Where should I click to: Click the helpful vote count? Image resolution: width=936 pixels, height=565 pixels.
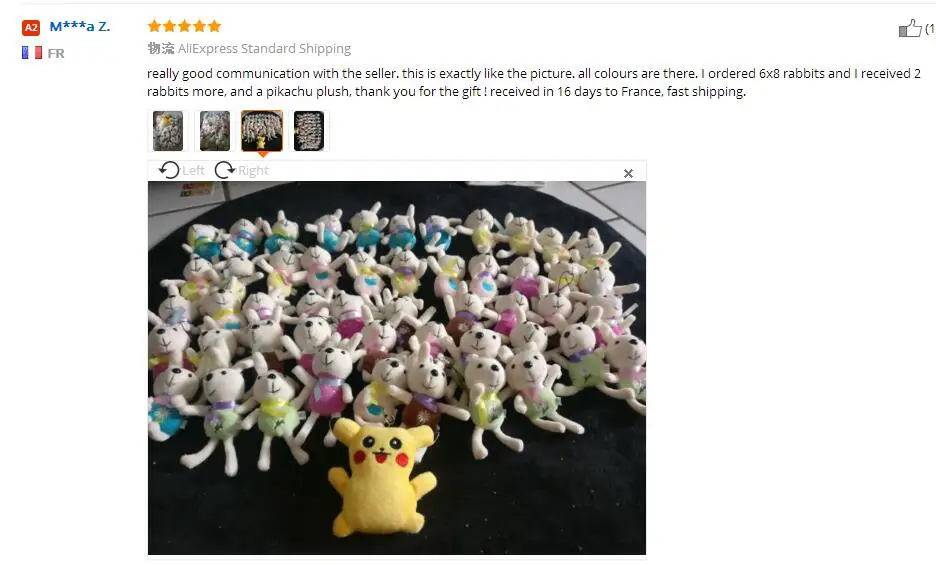click(930, 28)
